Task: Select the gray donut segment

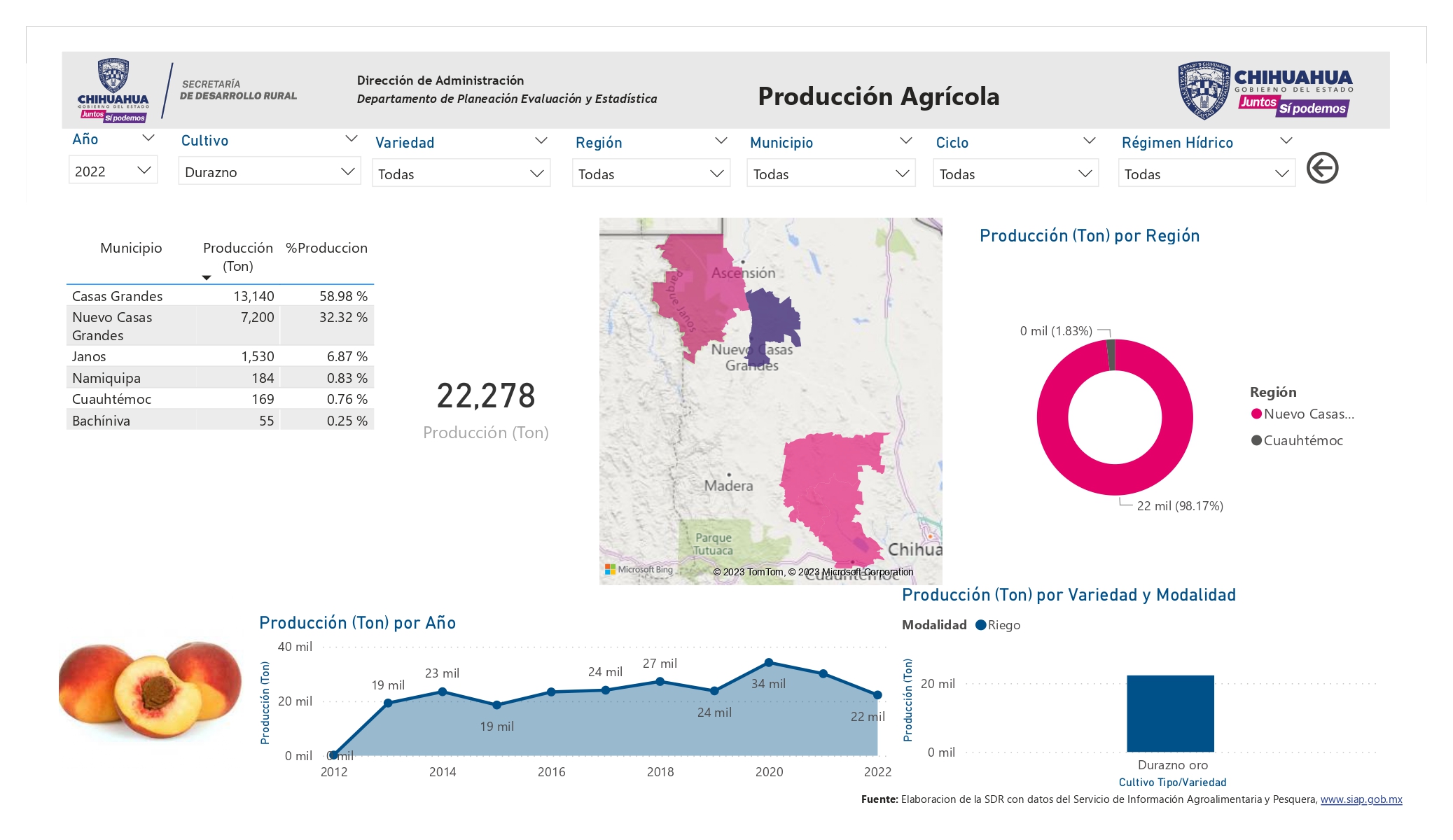Action: pyautogui.click(x=1111, y=355)
